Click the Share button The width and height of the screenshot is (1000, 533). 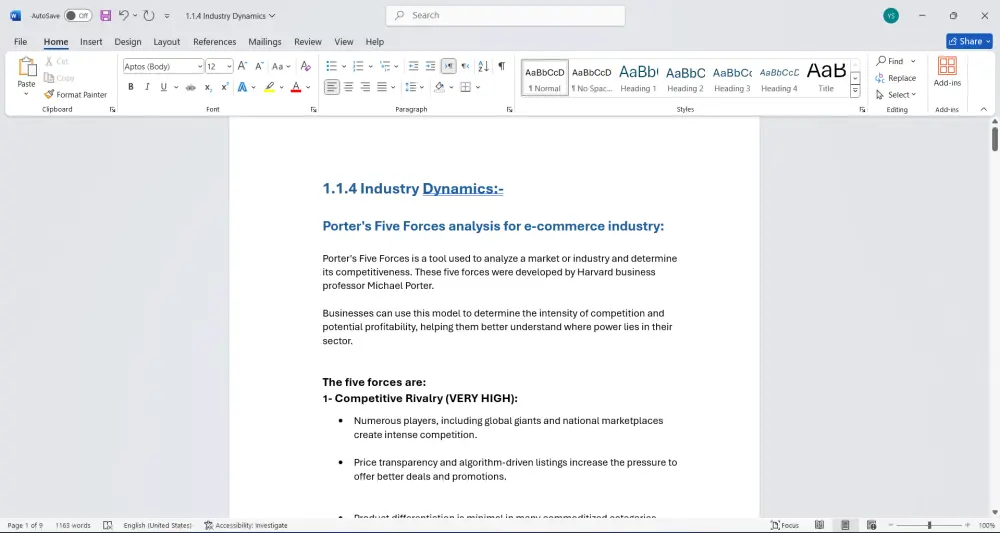tap(968, 41)
